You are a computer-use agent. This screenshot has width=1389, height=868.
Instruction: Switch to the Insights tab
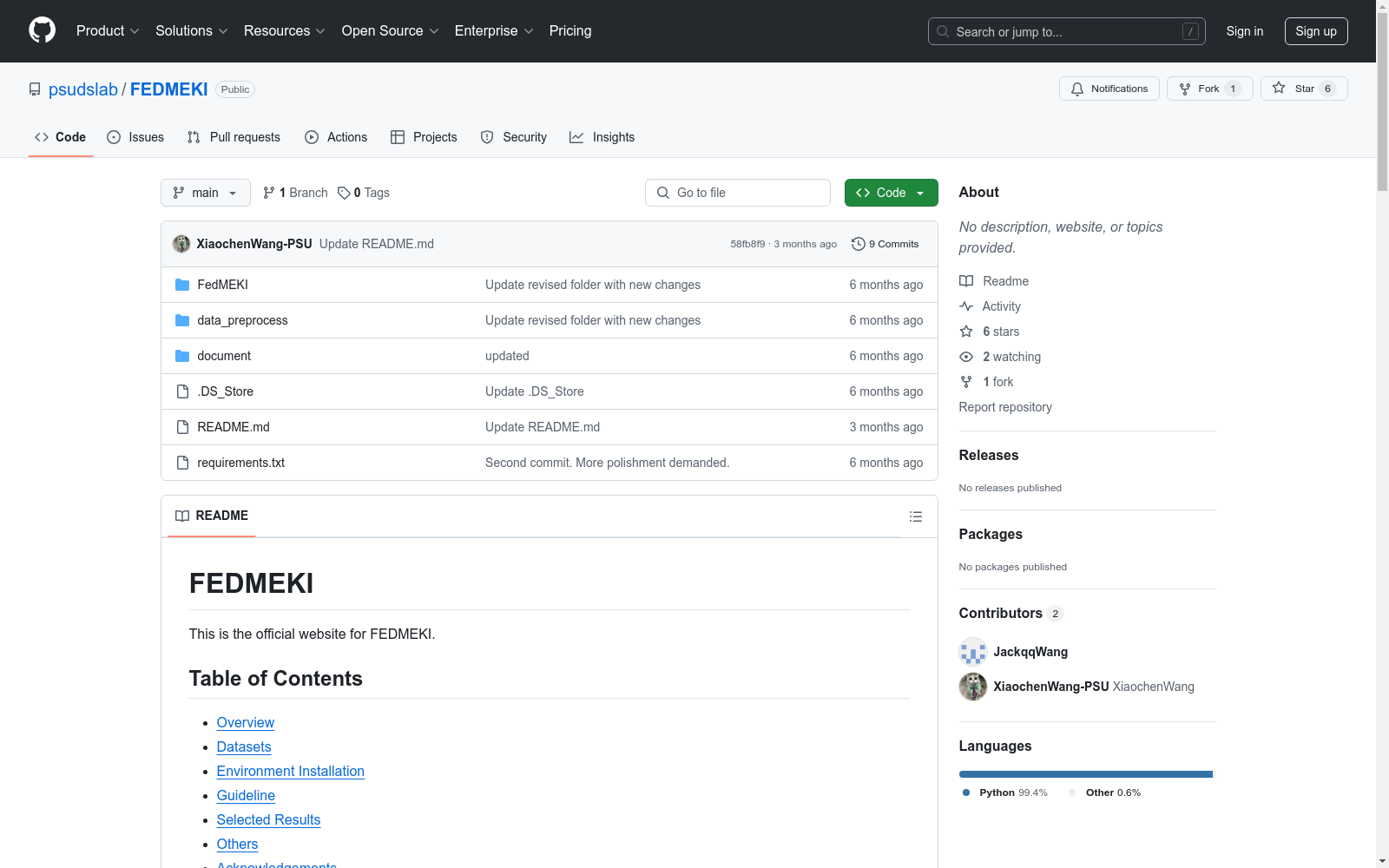point(602,137)
